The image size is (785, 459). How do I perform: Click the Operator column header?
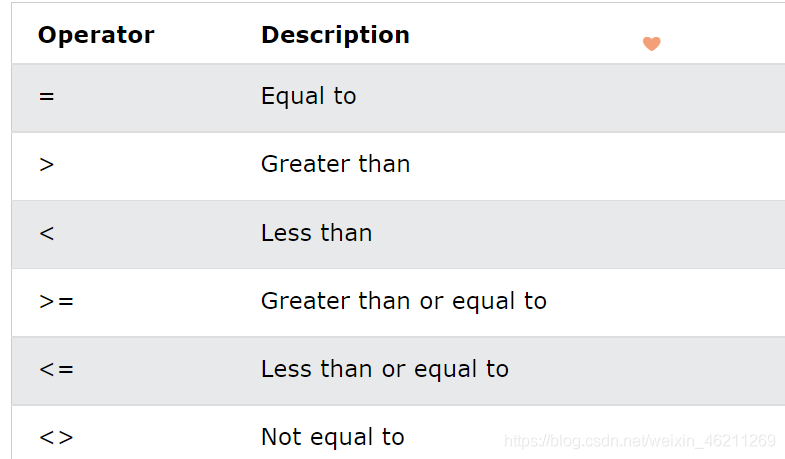point(96,35)
